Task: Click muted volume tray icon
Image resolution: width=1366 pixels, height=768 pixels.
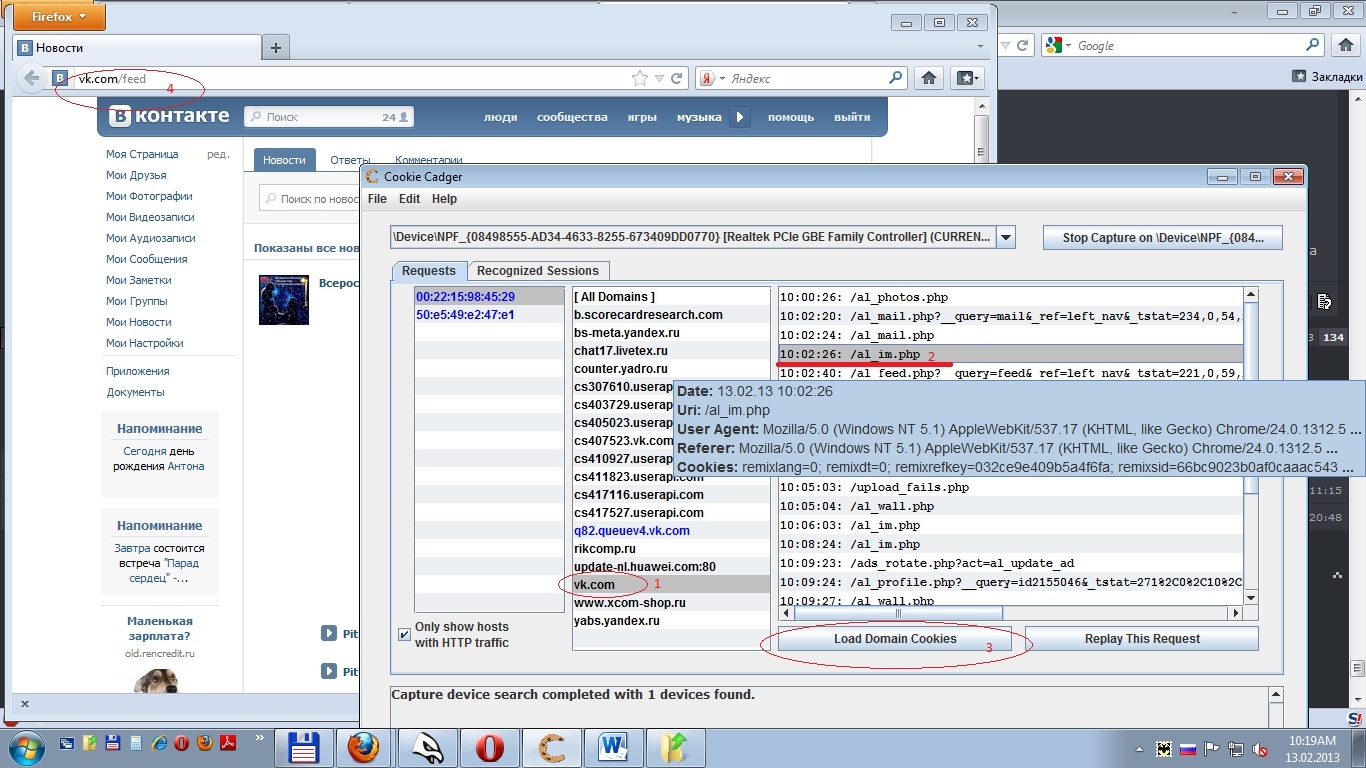Action: (1261, 748)
